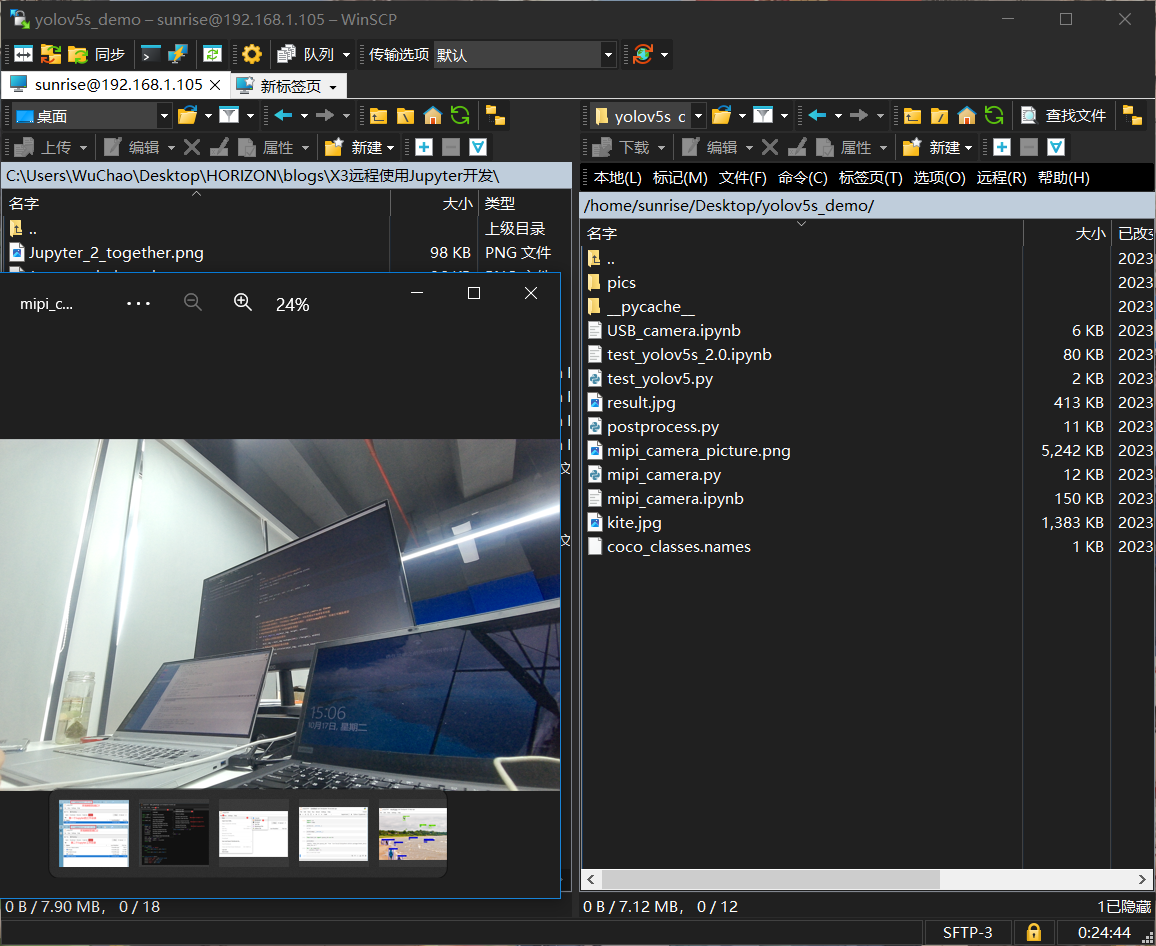The height and width of the screenshot is (946, 1156).
Task: Open the 传输选项 preset dropdown
Action: pyautogui.click(x=607, y=55)
